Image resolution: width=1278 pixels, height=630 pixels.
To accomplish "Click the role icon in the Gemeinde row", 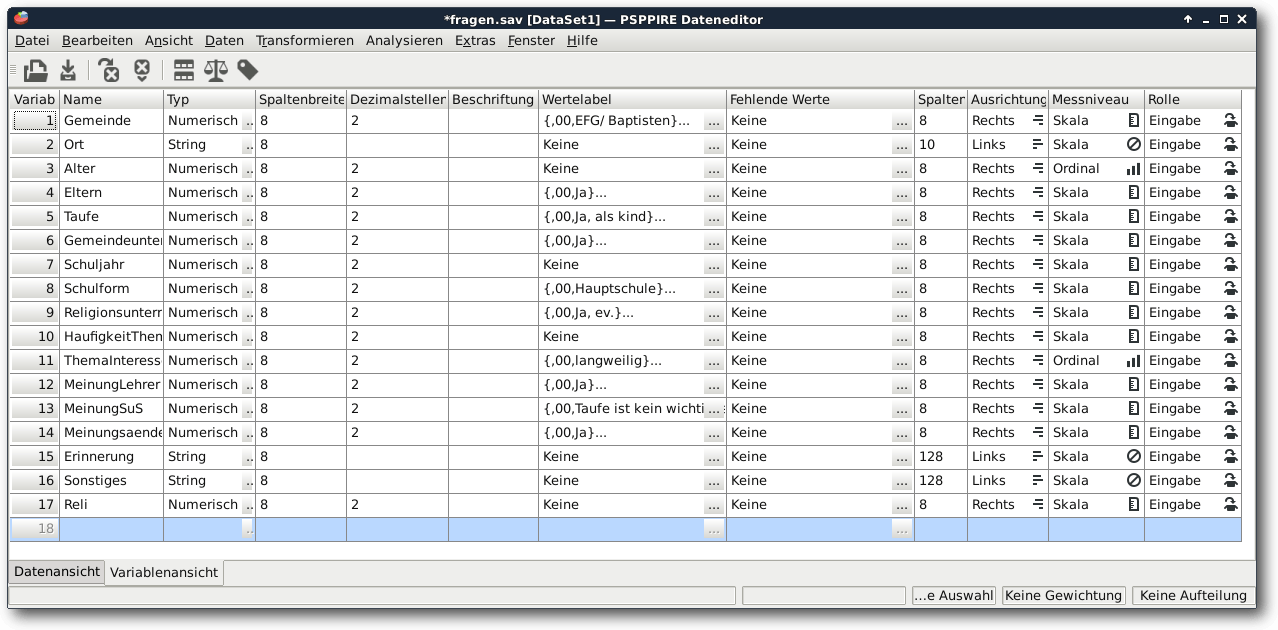I will click(x=1230, y=120).
